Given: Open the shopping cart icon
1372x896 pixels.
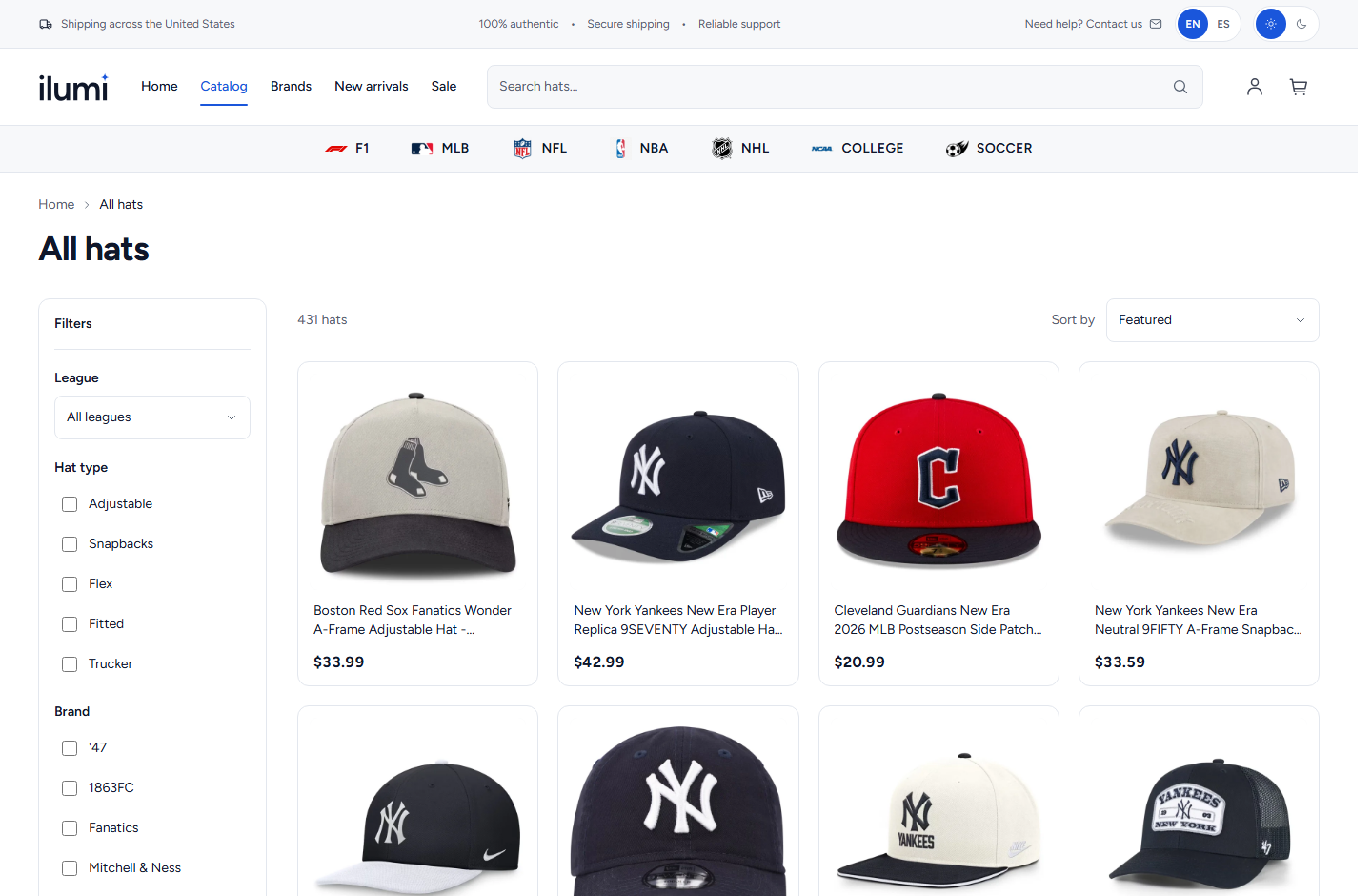Looking at the screenshot, I should click(1298, 87).
